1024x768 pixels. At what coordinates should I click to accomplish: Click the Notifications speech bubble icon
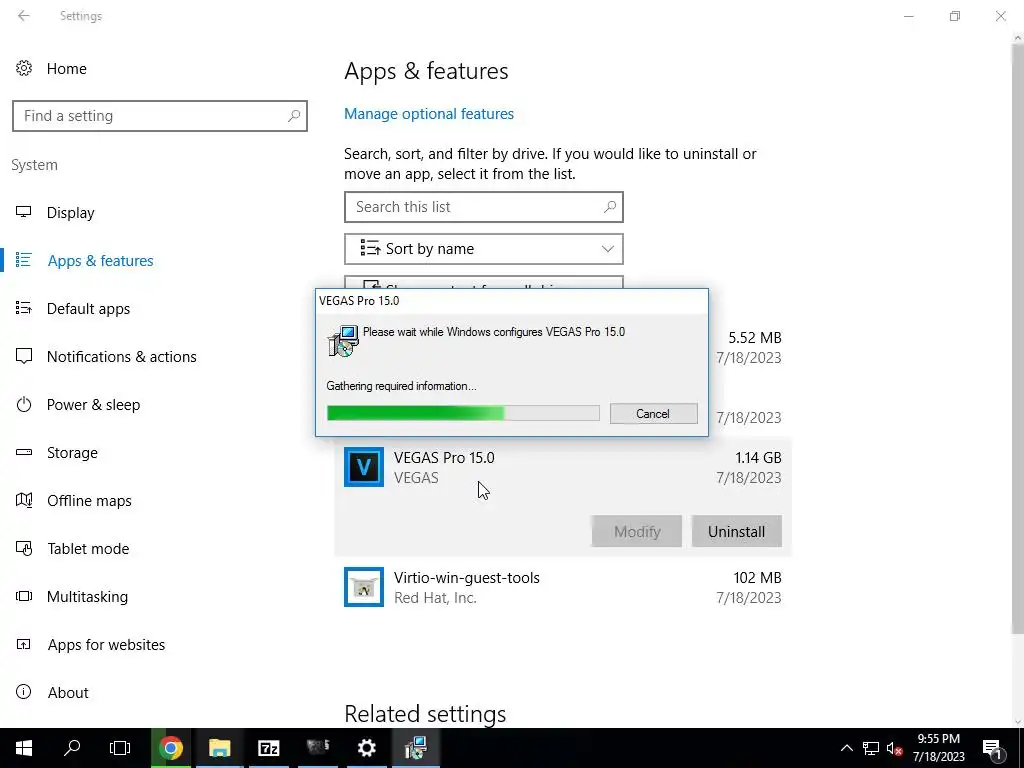[x=24, y=356]
